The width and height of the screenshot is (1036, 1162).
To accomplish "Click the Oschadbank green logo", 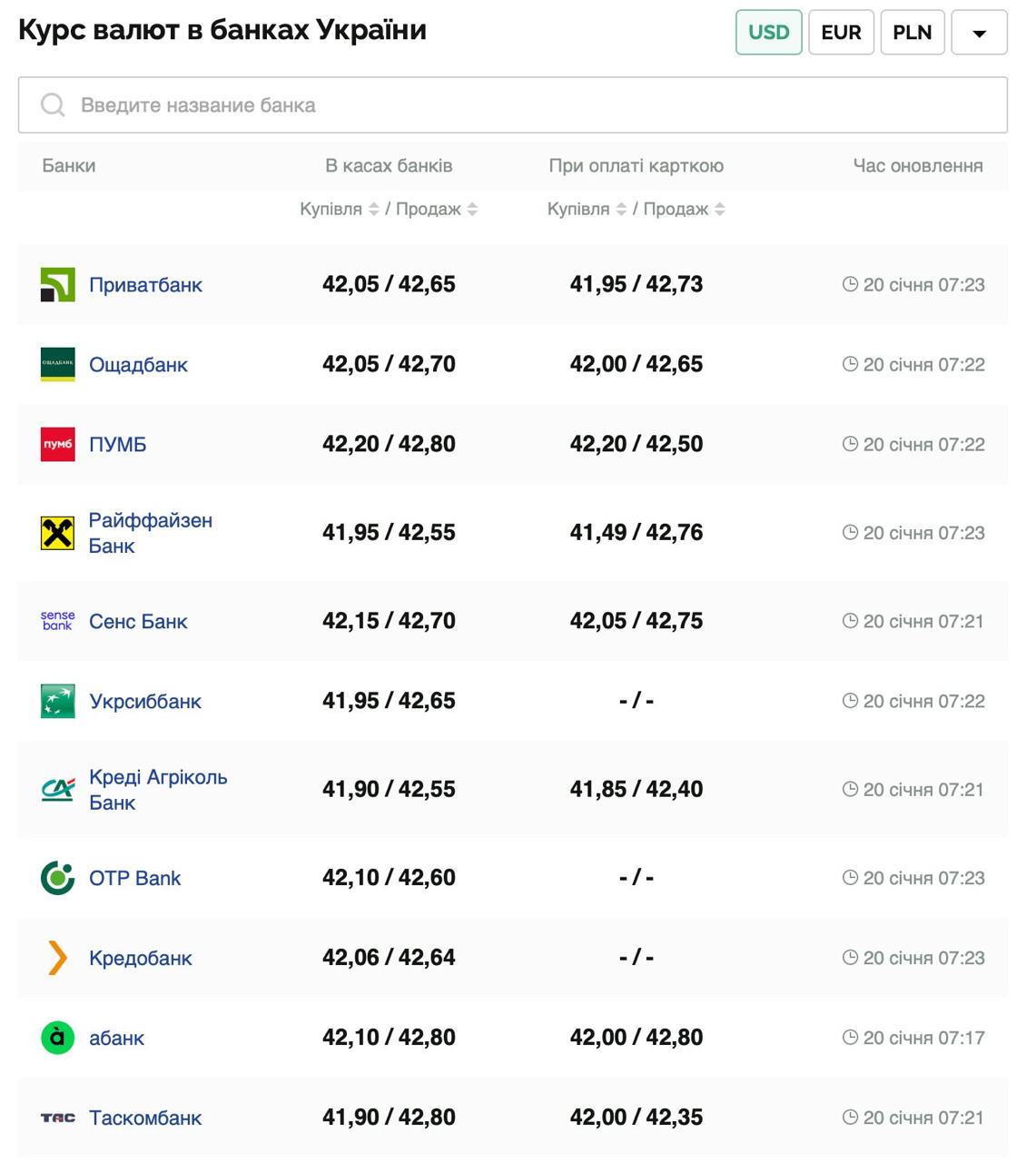I will (57, 365).
